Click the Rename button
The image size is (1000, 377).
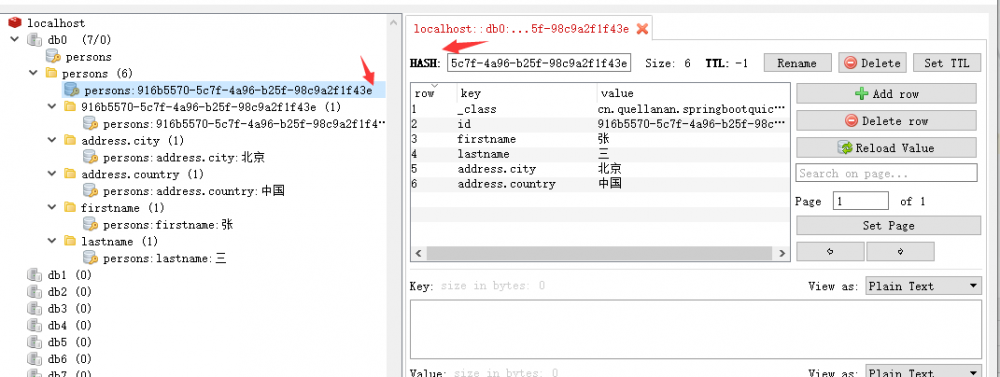[x=797, y=63]
